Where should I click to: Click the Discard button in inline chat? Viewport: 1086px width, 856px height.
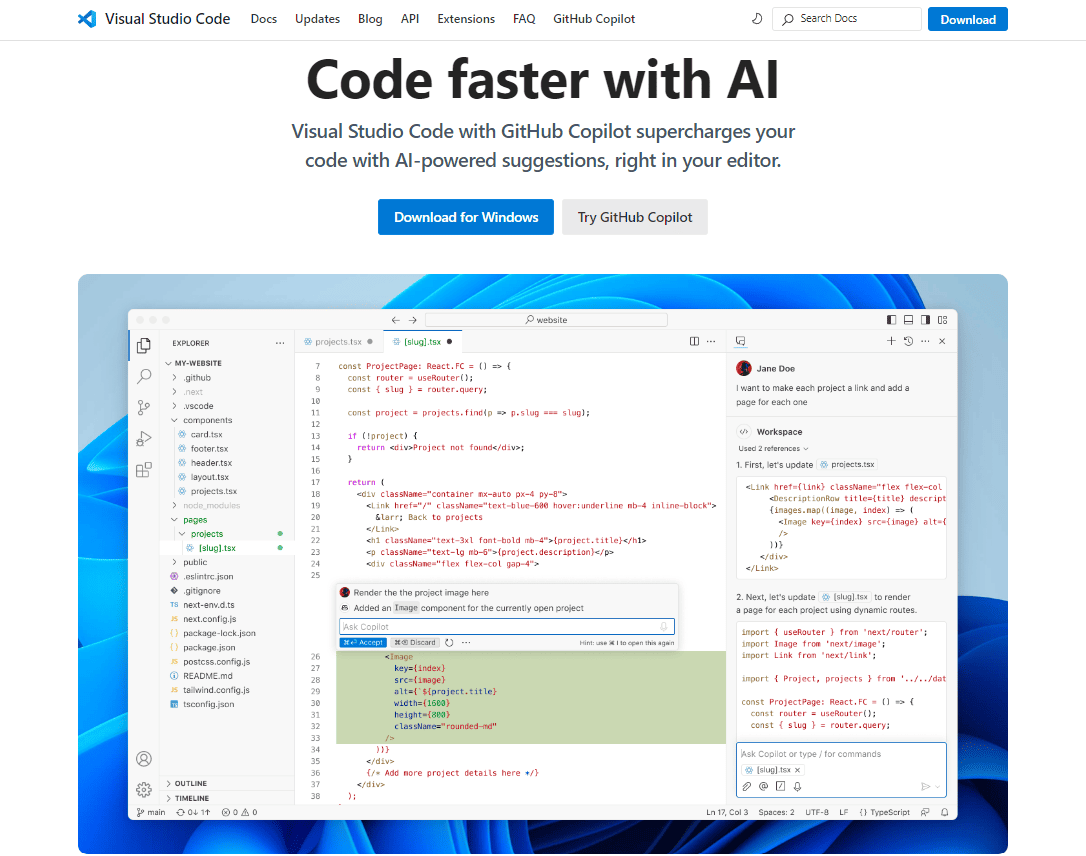[x=415, y=643]
